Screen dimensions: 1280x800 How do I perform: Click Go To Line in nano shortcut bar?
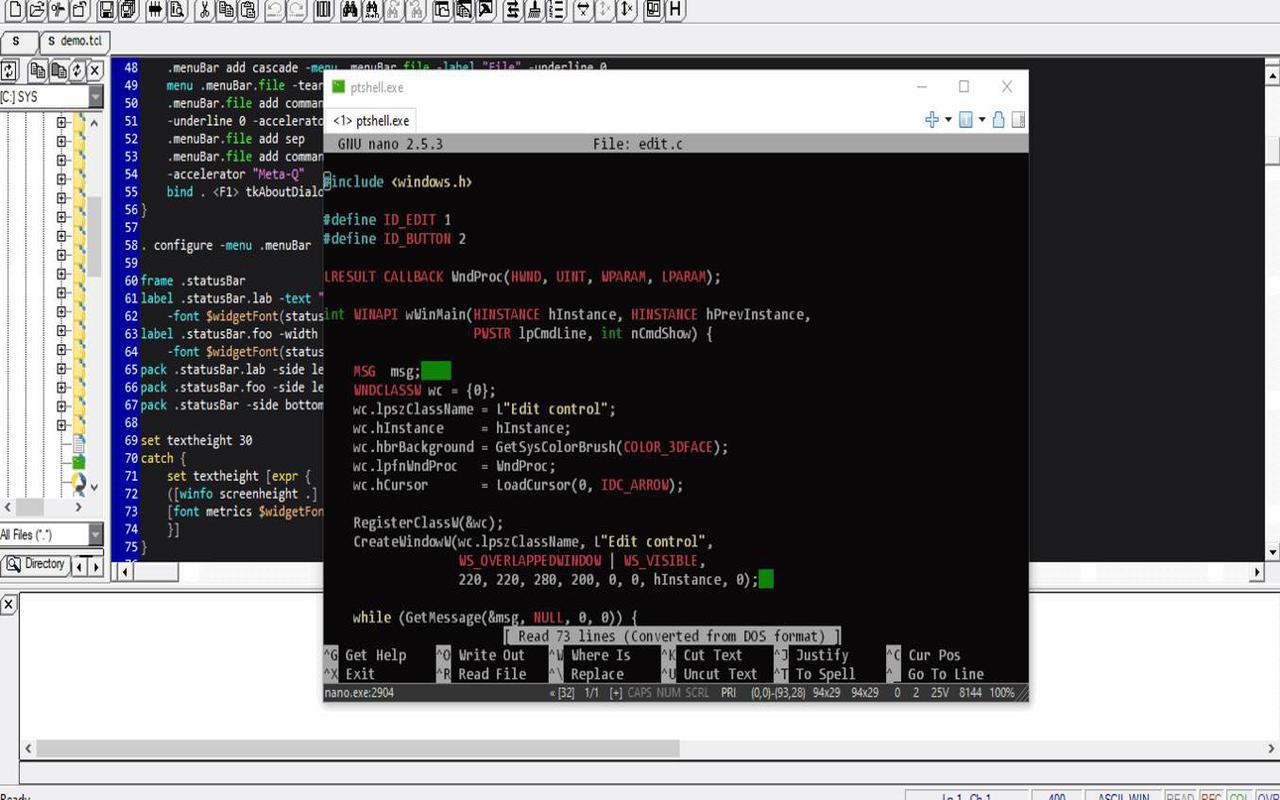pyautogui.click(x=946, y=674)
